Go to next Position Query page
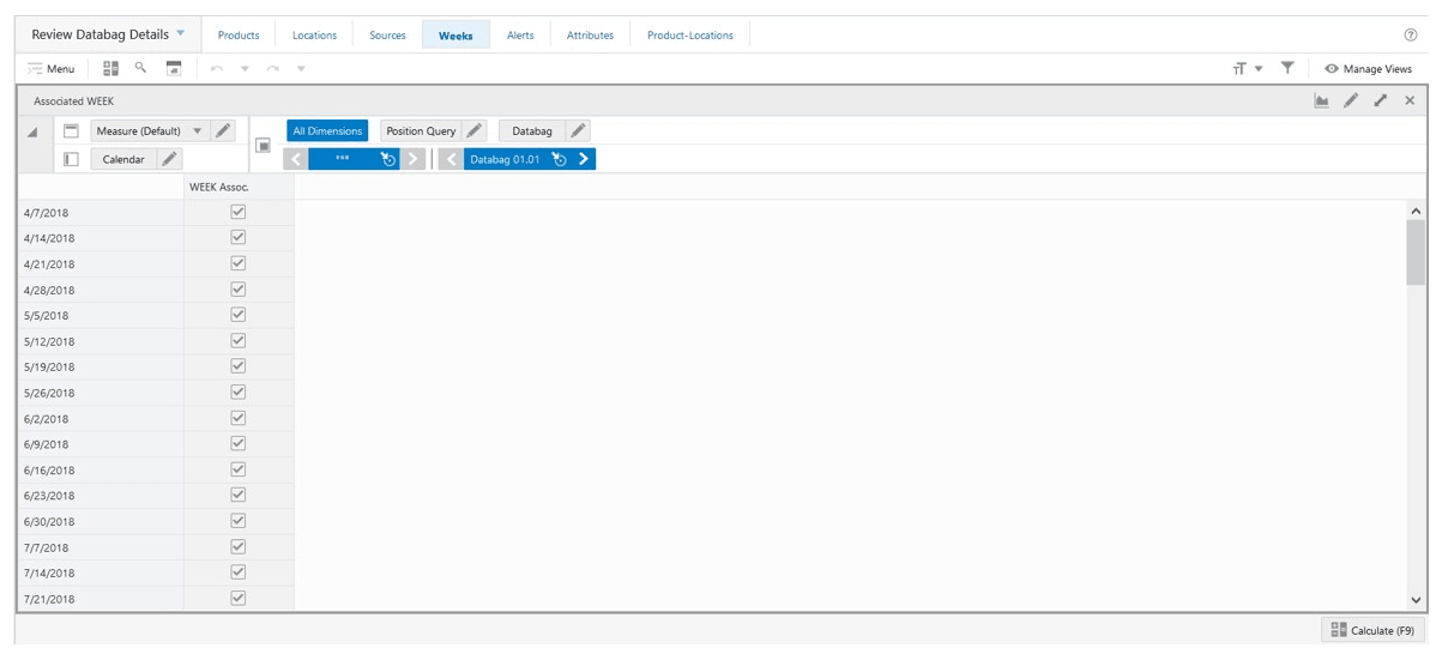1440x655 pixels. pos(414,159)
